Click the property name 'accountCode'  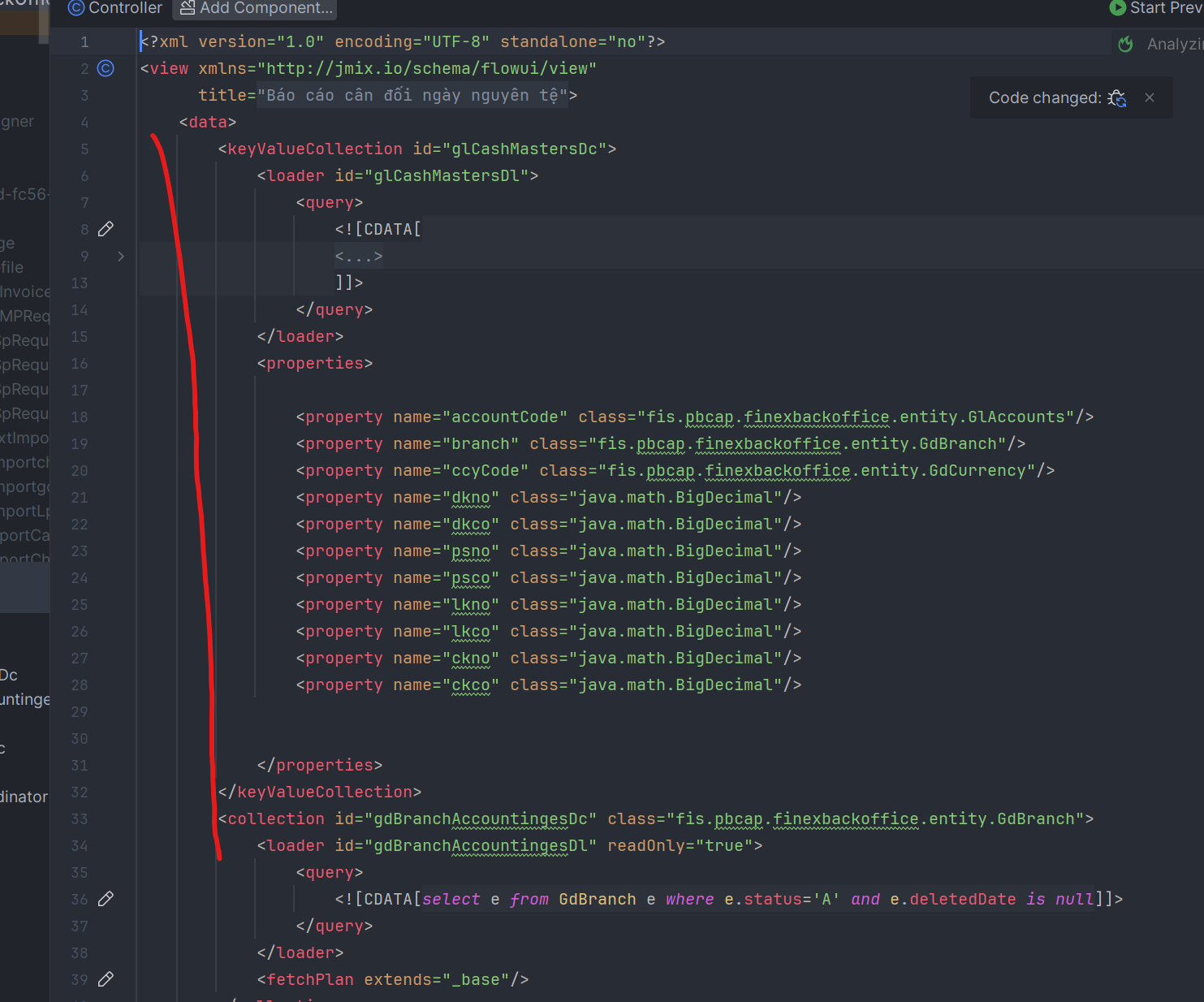505,417
